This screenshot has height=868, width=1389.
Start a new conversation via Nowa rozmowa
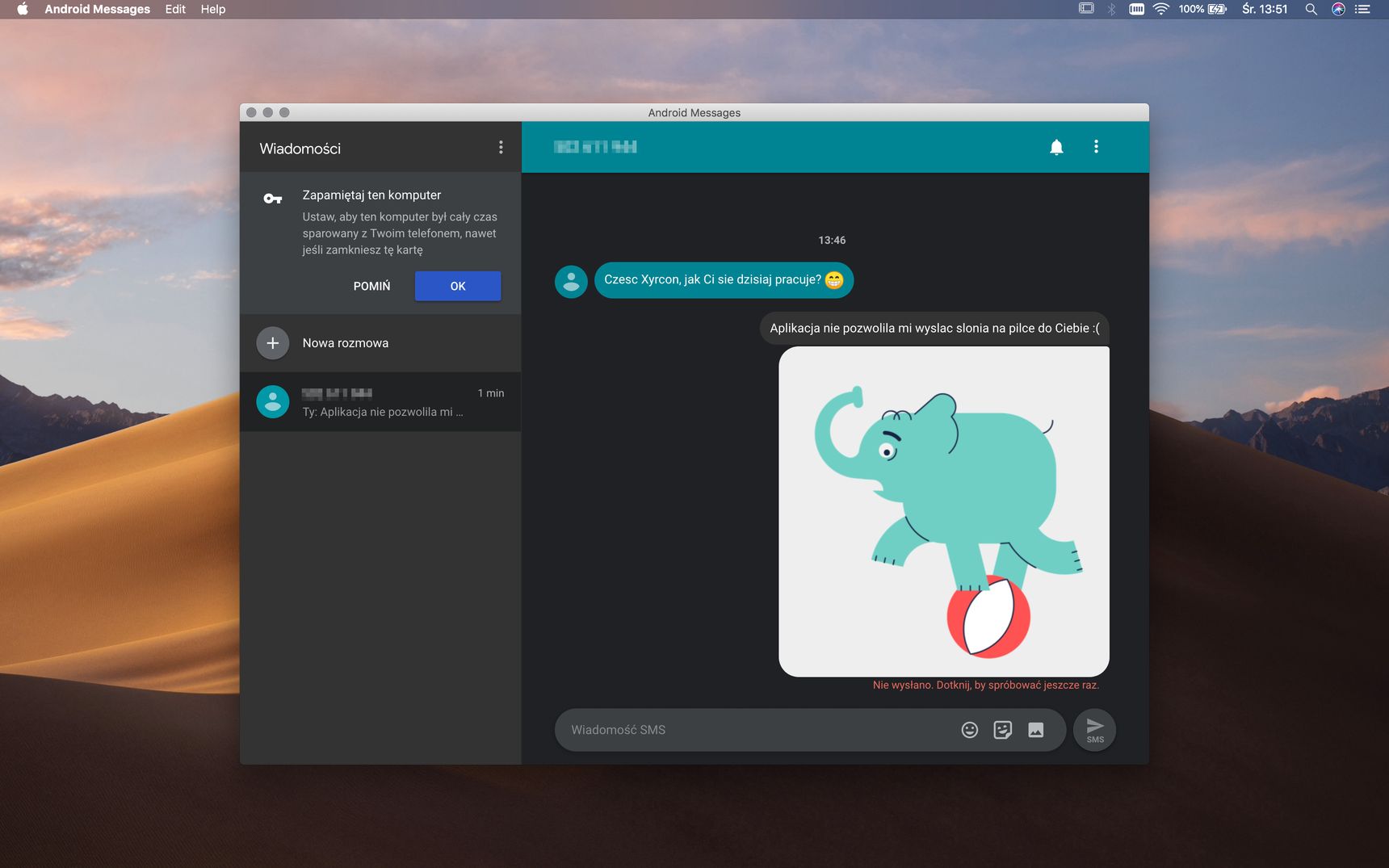click(x=380, y=343)
